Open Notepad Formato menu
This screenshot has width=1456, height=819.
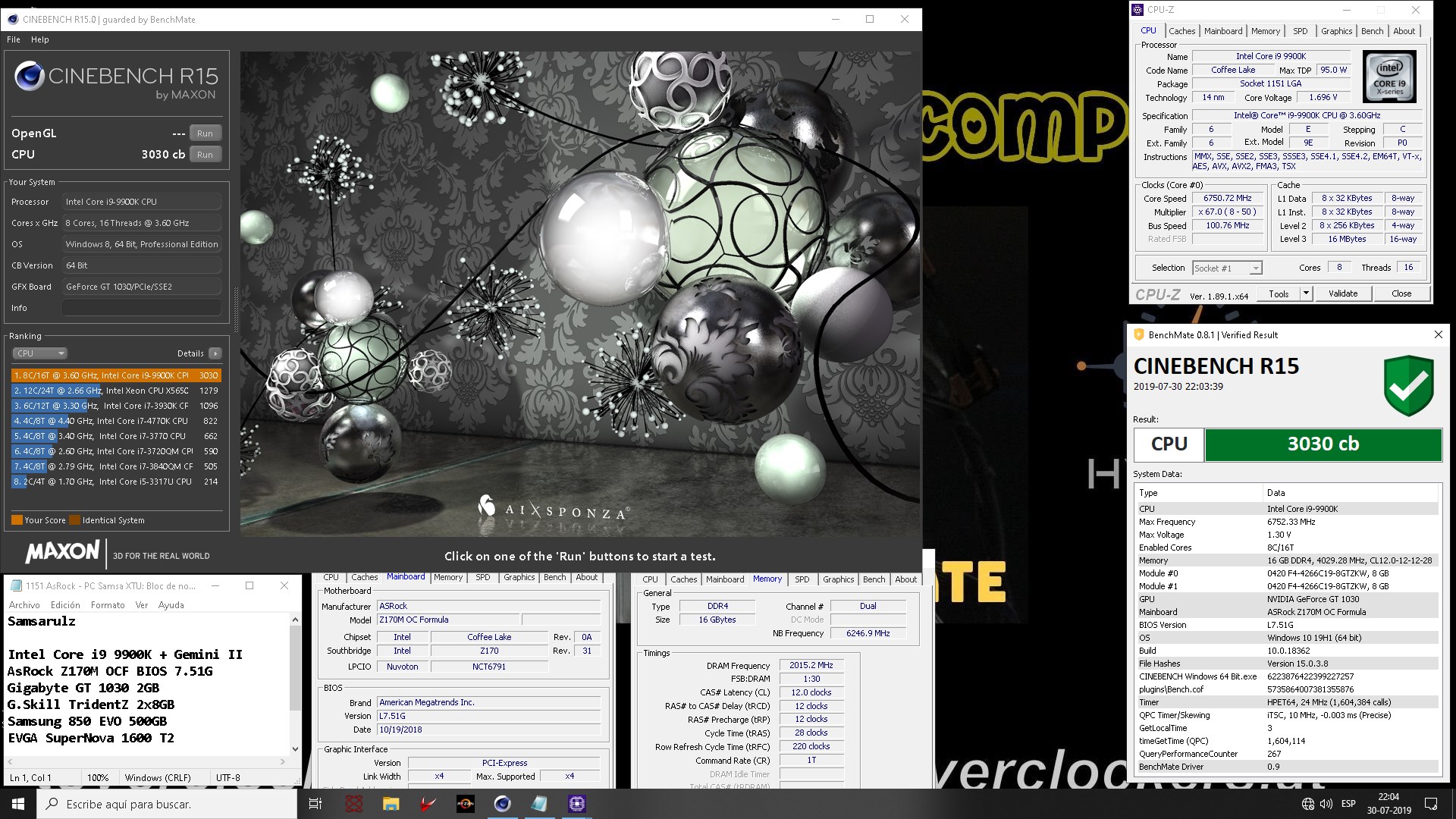coord(108,605)
